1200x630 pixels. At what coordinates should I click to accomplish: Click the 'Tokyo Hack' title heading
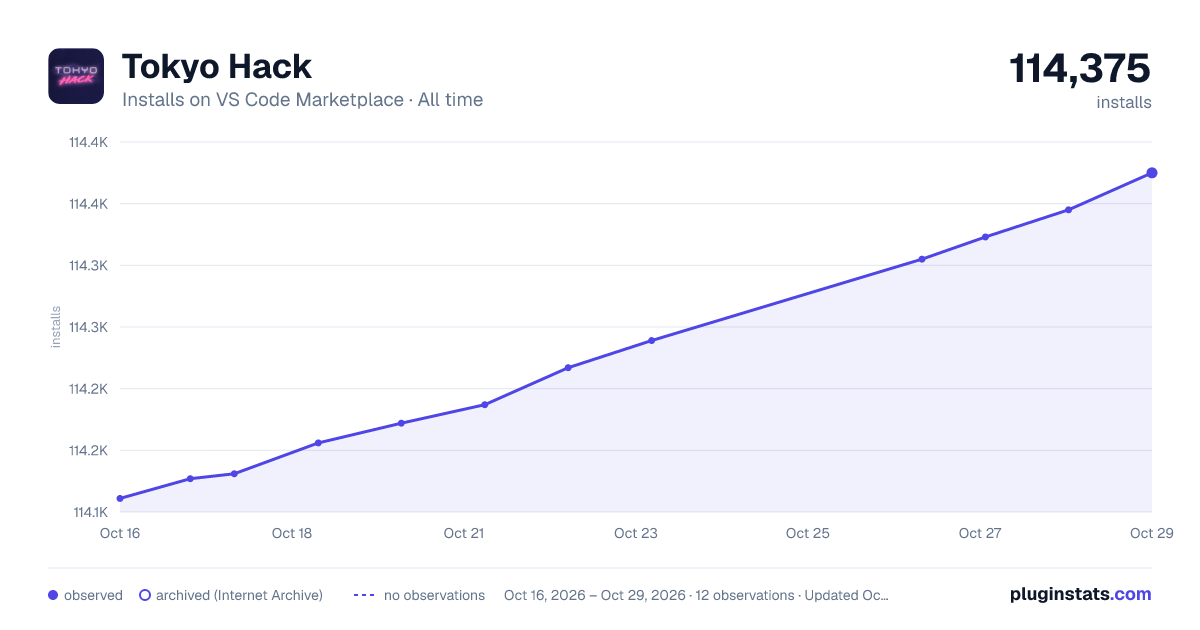coord(217,67)
